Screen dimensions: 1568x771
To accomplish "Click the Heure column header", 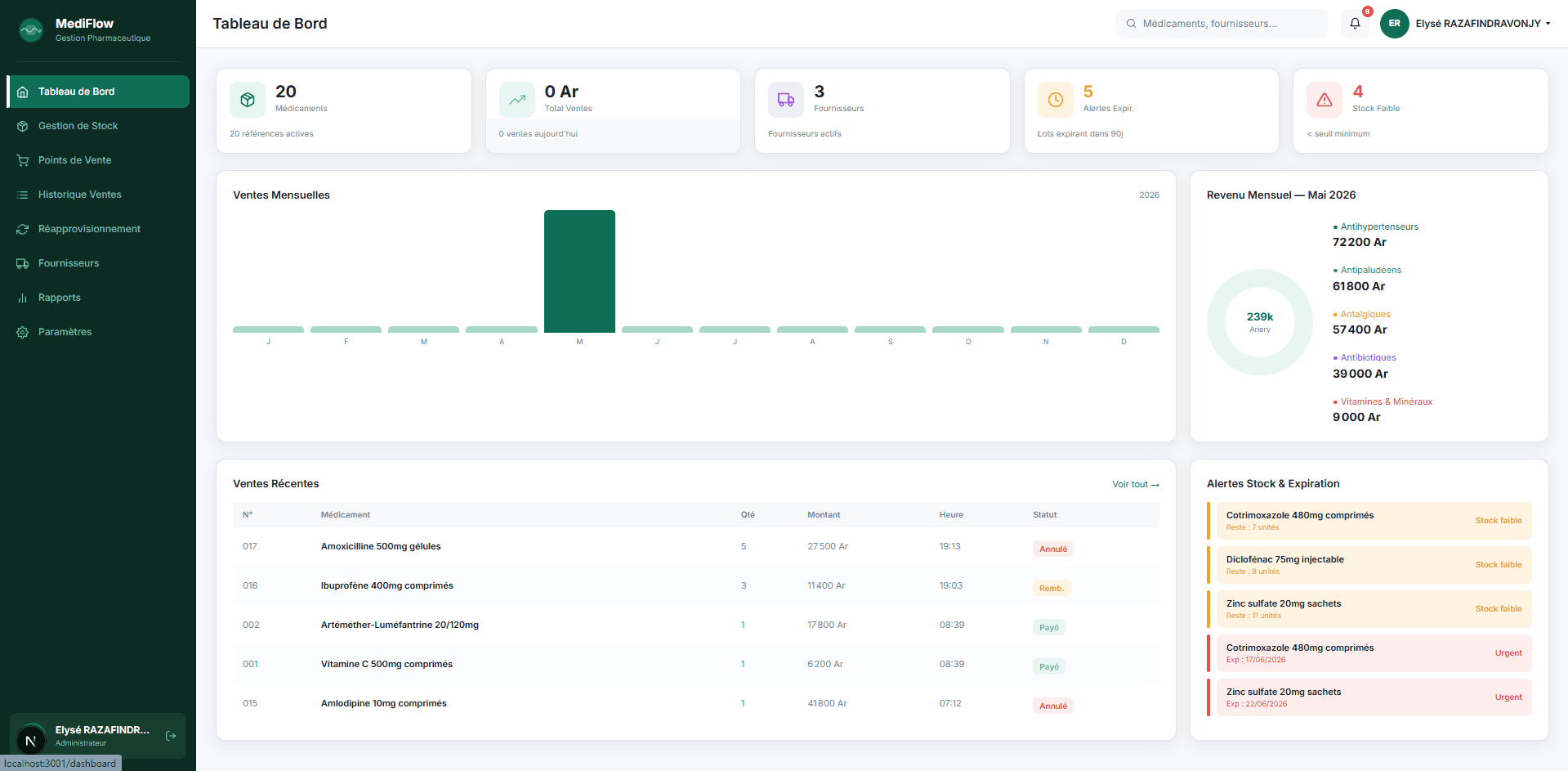I will [x=951, y=515].
